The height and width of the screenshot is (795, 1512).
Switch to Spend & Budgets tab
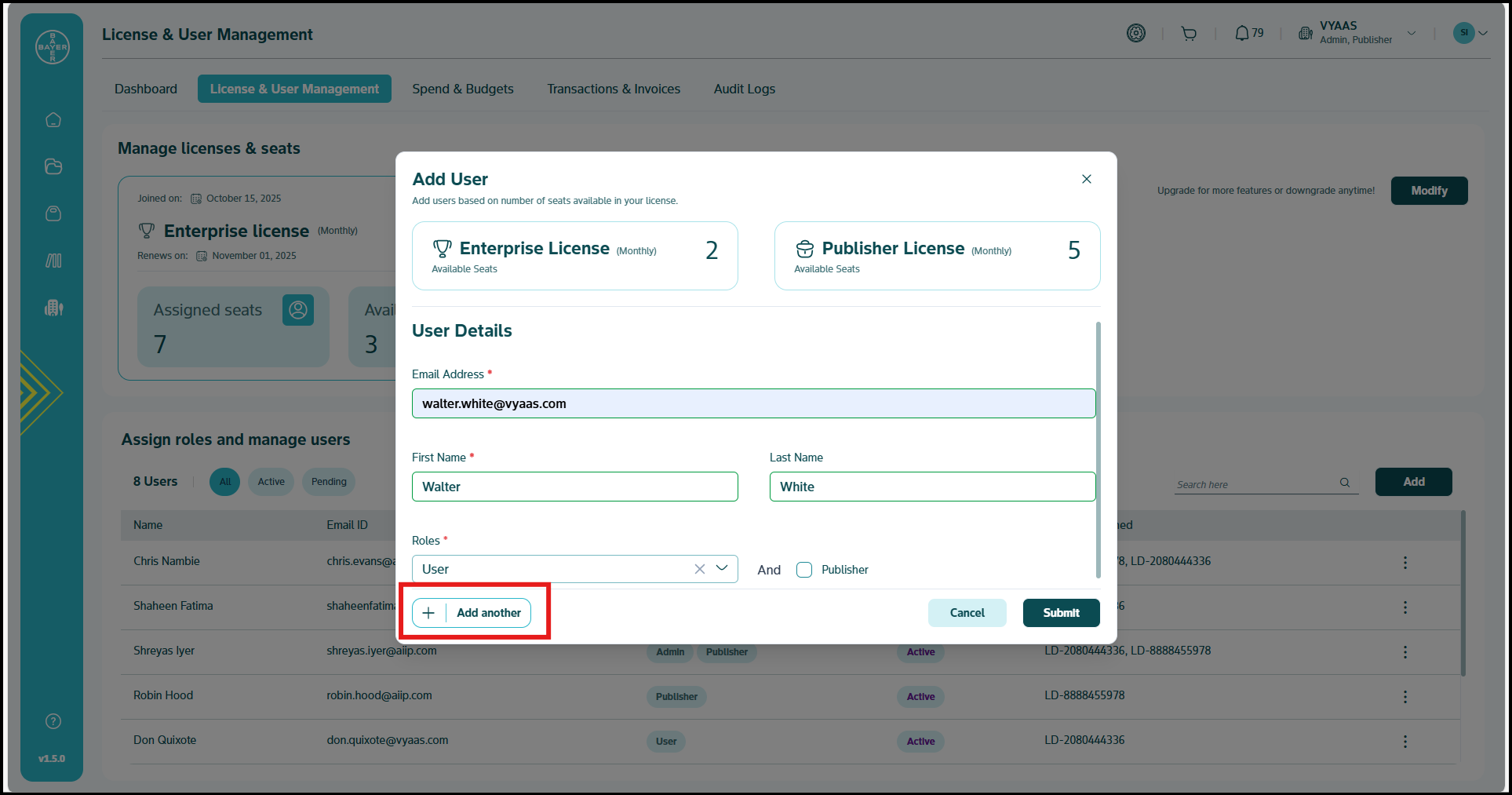coord(463,89)
